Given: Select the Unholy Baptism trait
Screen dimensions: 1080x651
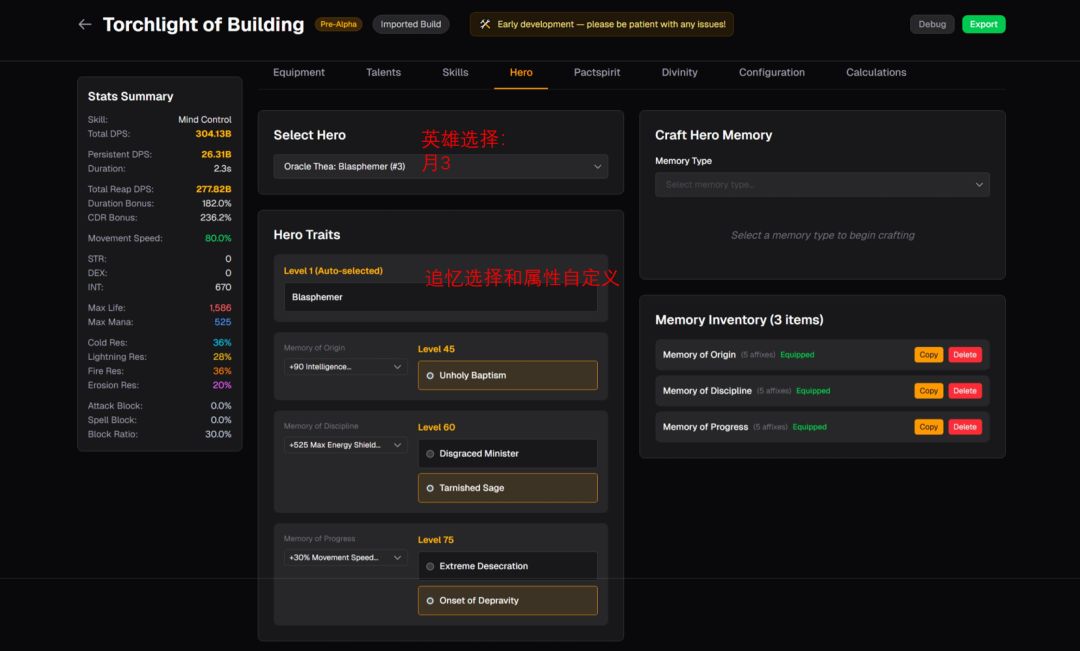Looking at the screenshot, I should pos(508,375).
